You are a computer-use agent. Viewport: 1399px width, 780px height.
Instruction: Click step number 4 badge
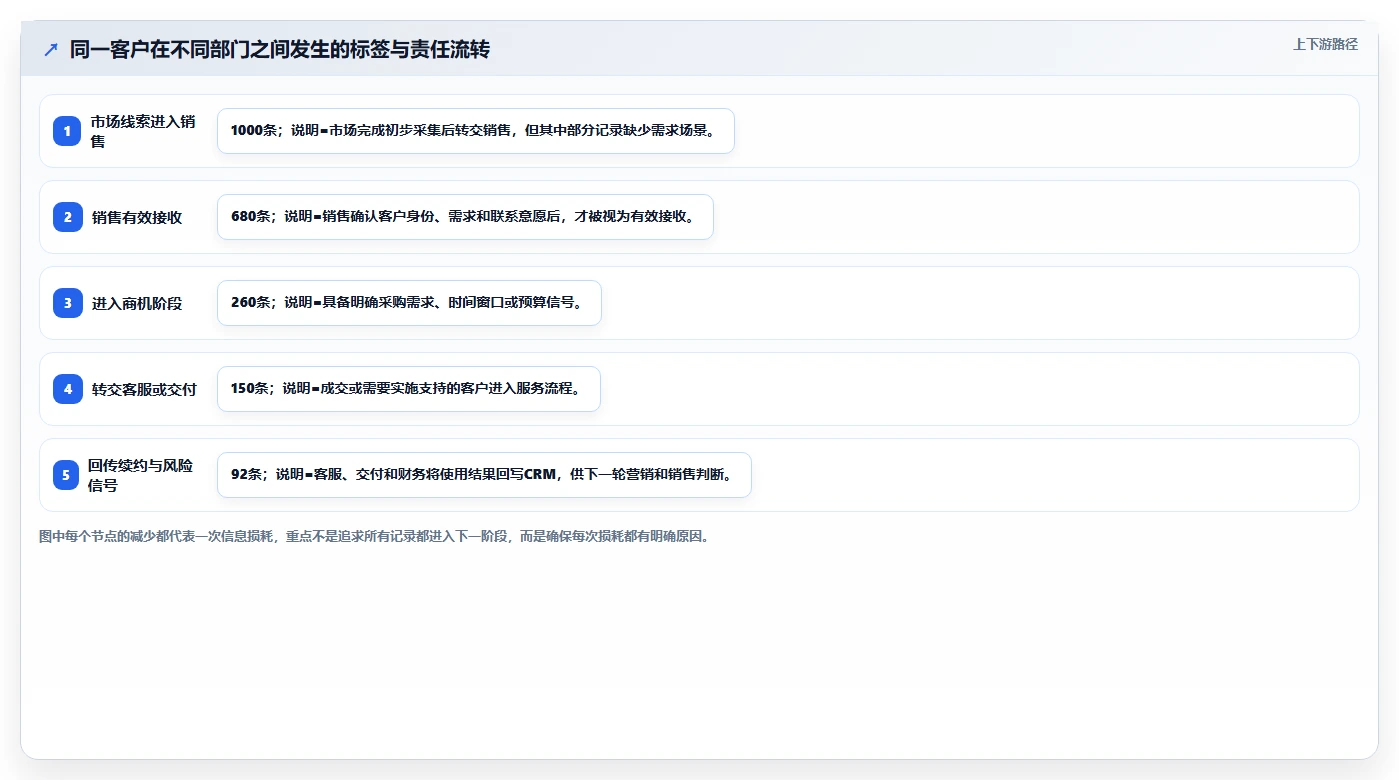(68, 389)
